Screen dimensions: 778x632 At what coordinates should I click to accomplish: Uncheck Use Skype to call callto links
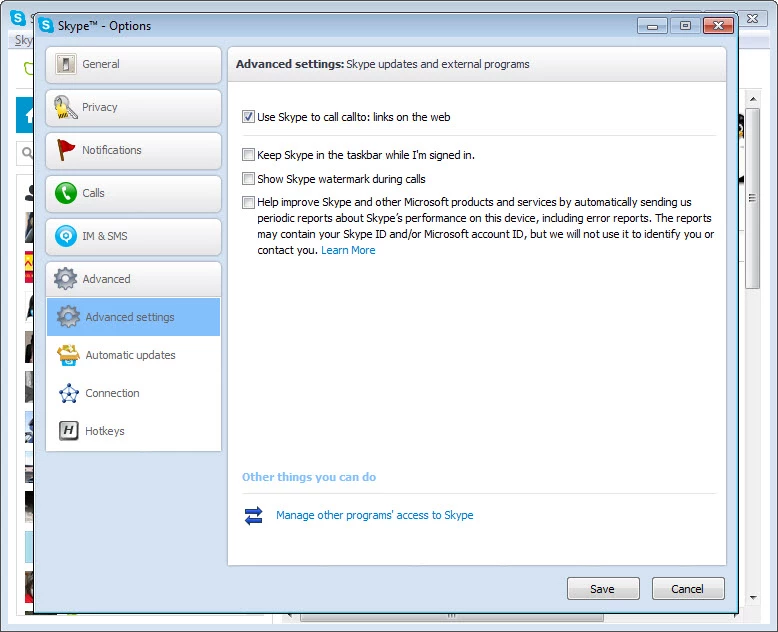click(249, 117)
